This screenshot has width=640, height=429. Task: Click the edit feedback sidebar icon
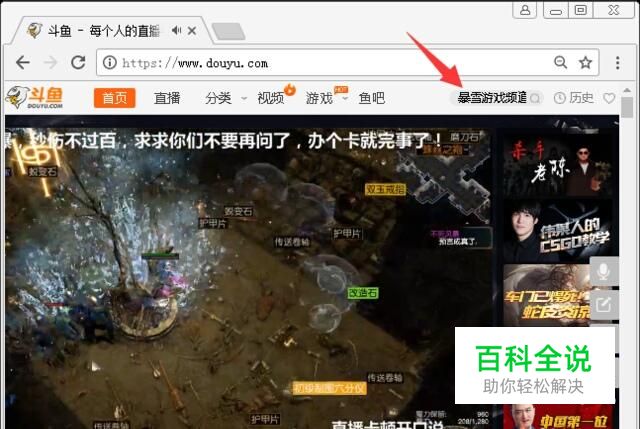pyautogui.click(x=604, y=305)
